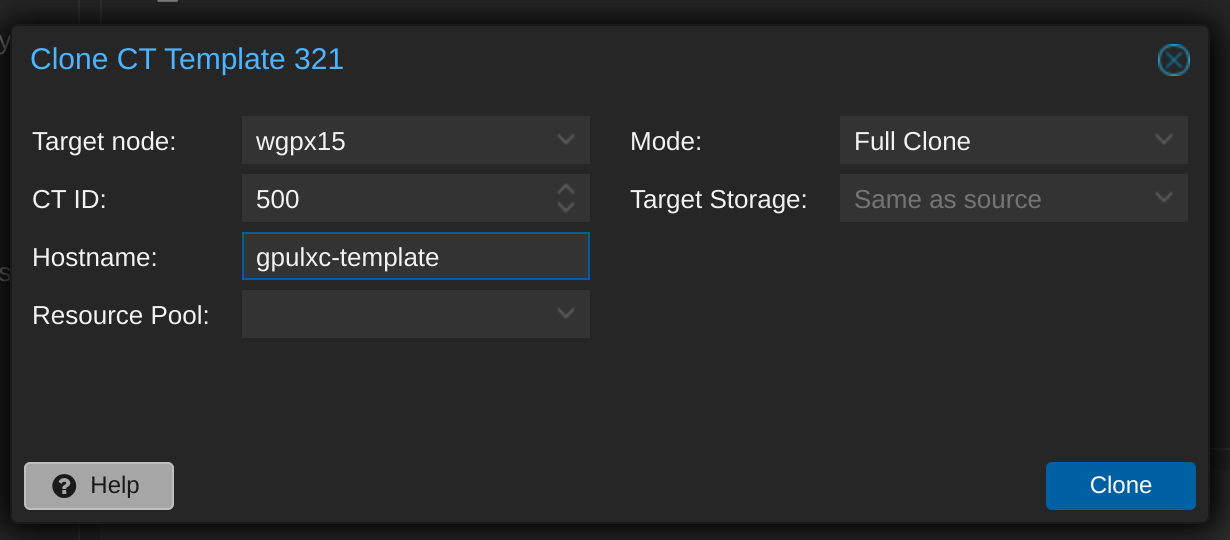Expand the Resource Pool chevron
Image resolution: width=1230 pixels, height=540 pixels.
[x=566, y=314]
